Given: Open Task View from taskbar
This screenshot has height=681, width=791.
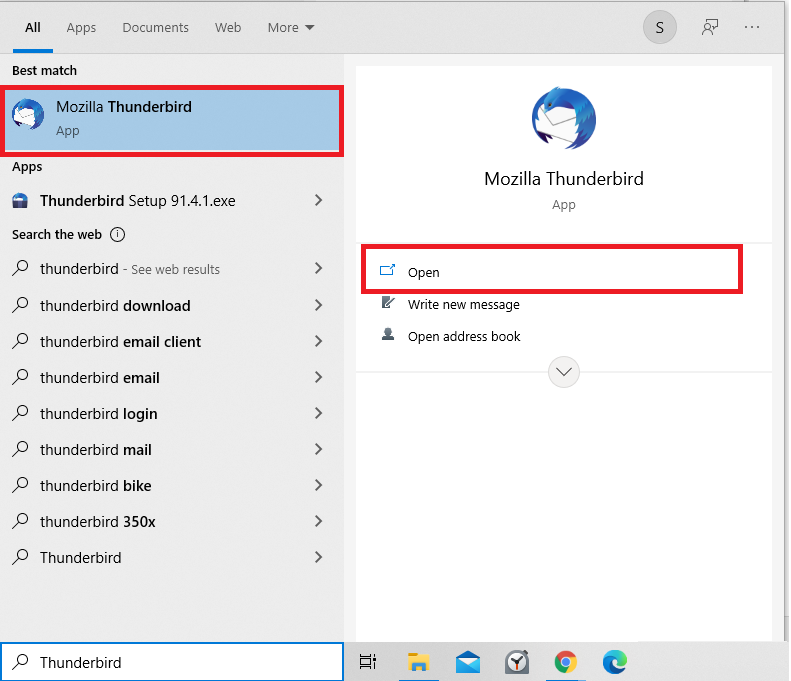Looking at the screenshot, I should [x=368, y=662].
